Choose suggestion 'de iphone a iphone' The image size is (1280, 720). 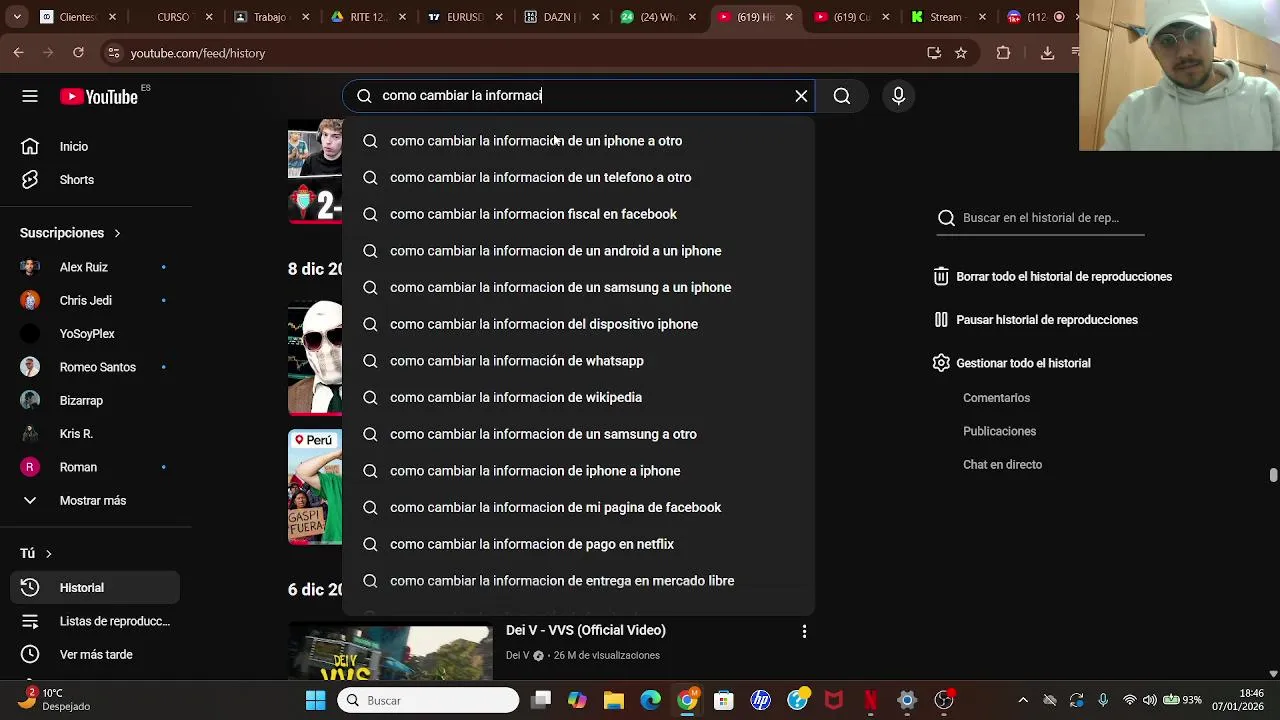pos(579,471)
